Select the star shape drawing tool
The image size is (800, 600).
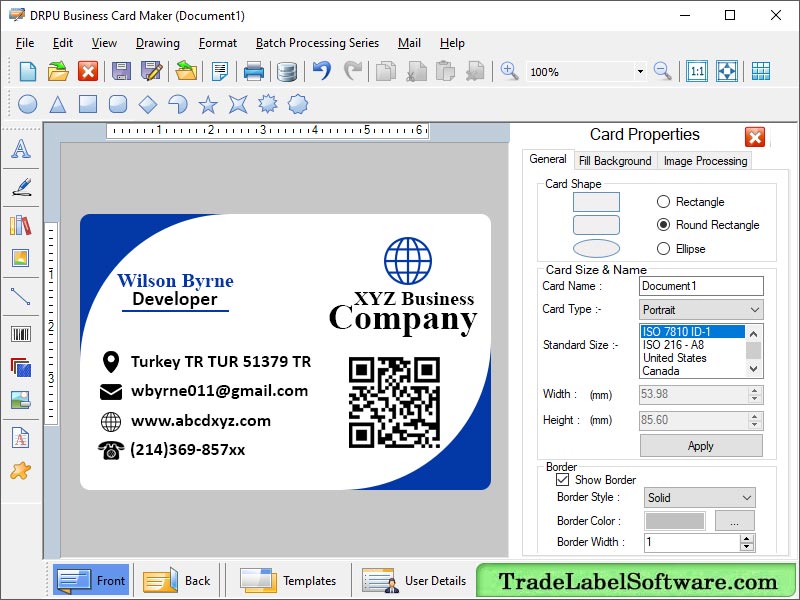click(207, 104)
